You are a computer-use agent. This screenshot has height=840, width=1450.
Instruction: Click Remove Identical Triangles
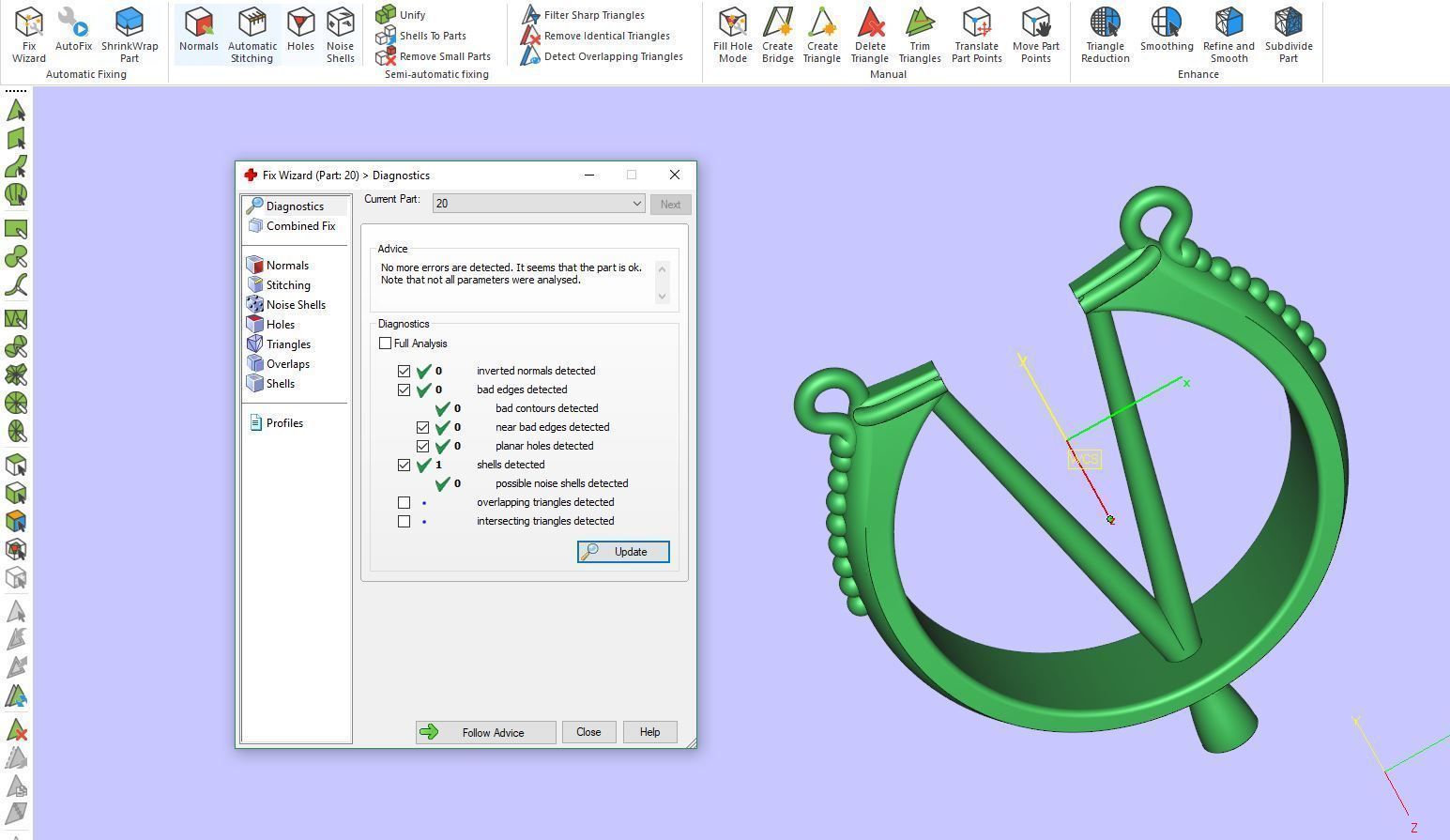[596, 36]
